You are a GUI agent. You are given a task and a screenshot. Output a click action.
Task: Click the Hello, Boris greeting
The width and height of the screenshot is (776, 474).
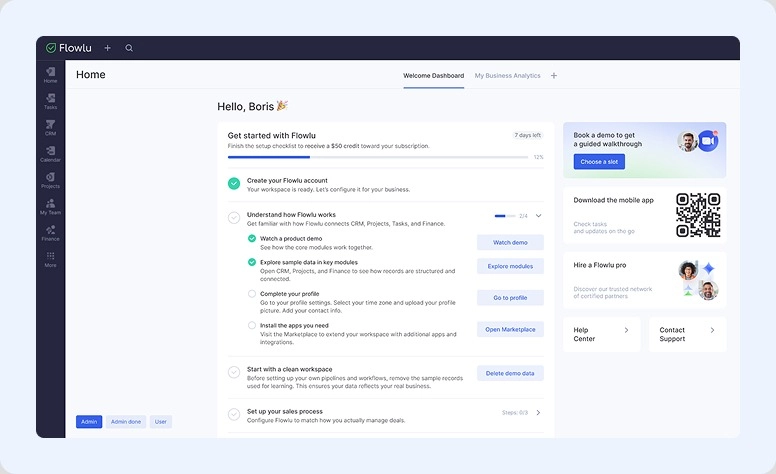[x=252, y=106]
